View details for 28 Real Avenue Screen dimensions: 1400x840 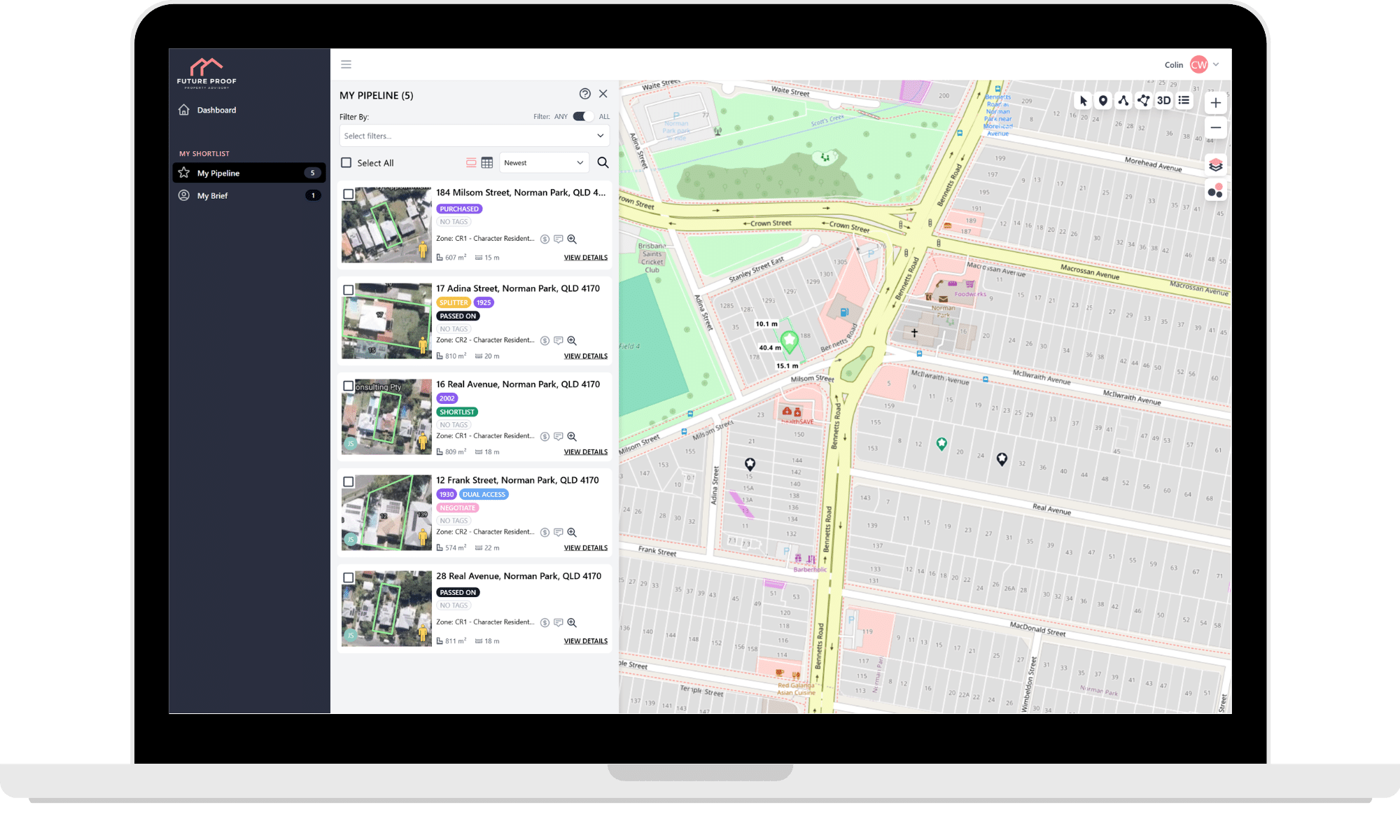click(586, 641)
